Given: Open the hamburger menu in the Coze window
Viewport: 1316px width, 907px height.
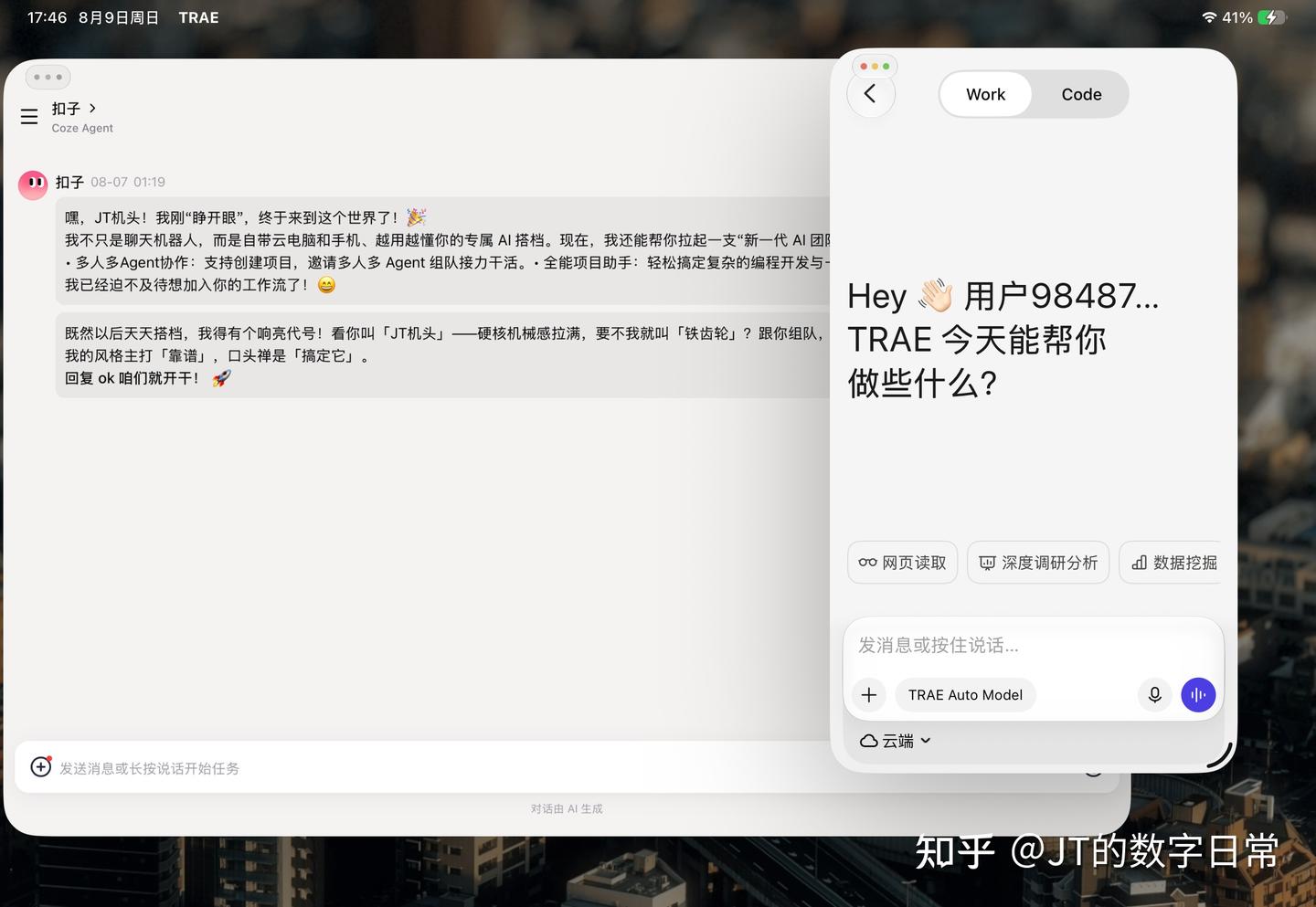Looking at the screenshot, I should pyautogui.click(x=29, y=117).
